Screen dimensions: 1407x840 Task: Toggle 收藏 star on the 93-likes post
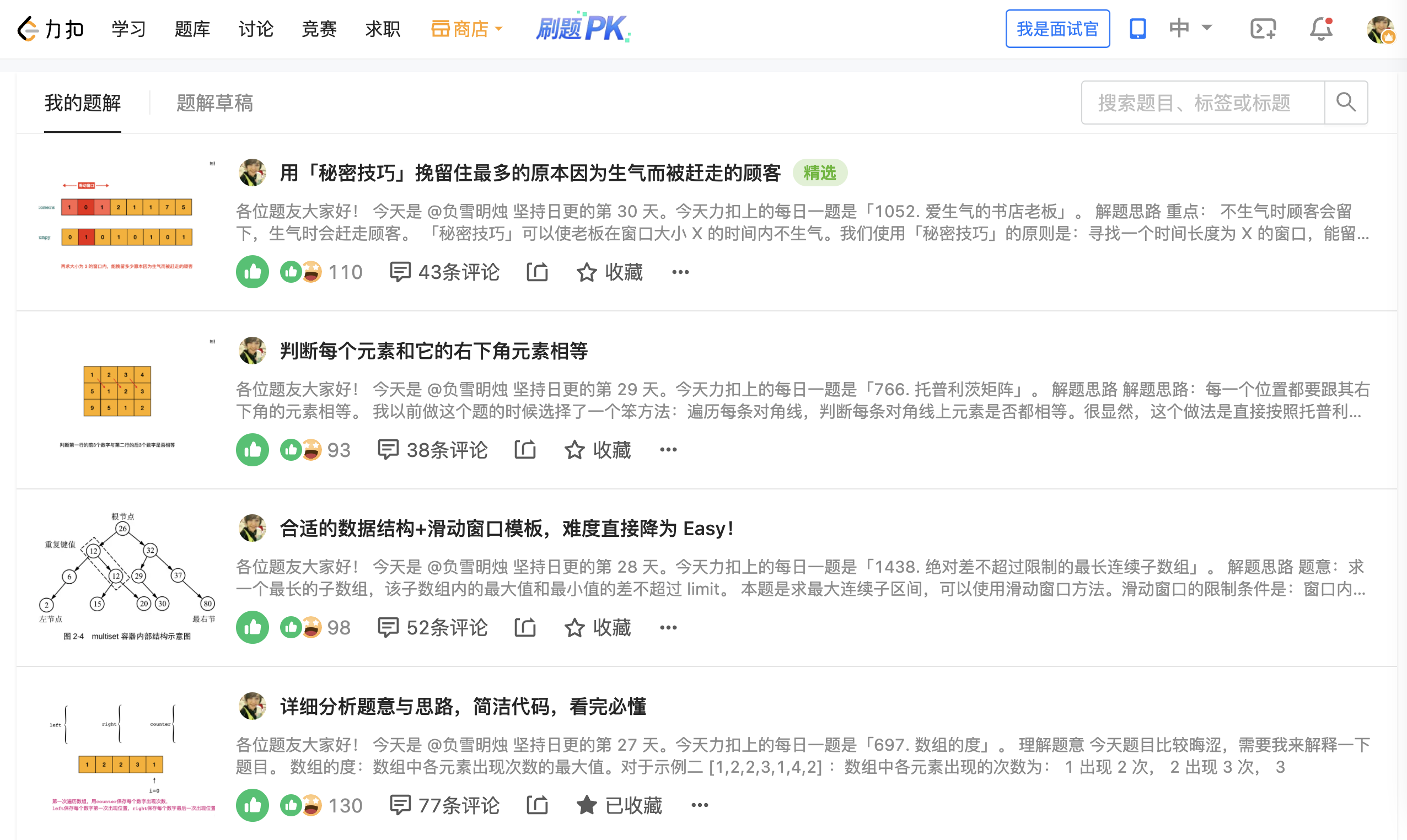[x=597, y=450]
